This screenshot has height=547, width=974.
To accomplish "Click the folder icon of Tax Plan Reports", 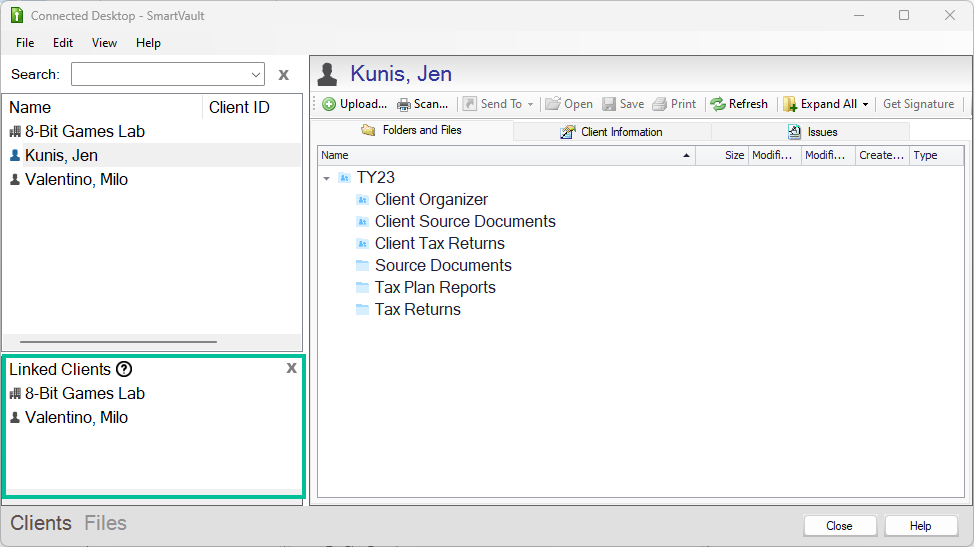I will tap(363, 287).
